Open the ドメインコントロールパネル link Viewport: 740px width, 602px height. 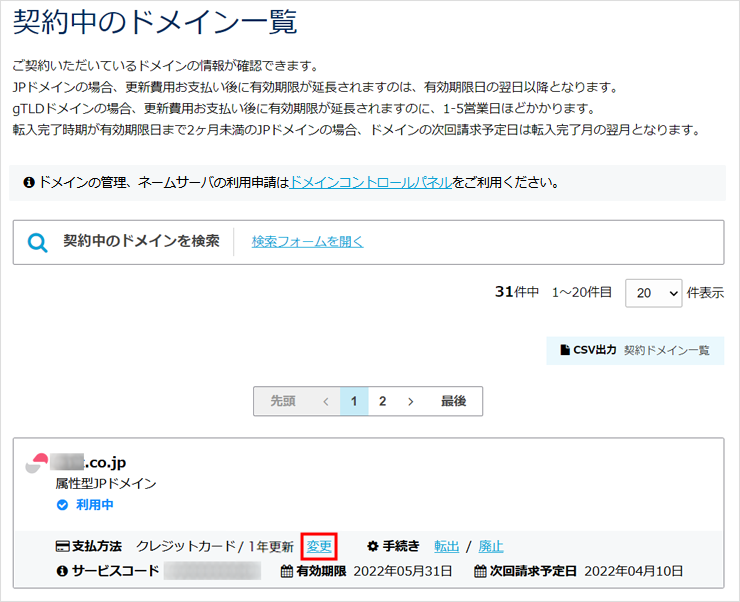(x=370, y=183)
